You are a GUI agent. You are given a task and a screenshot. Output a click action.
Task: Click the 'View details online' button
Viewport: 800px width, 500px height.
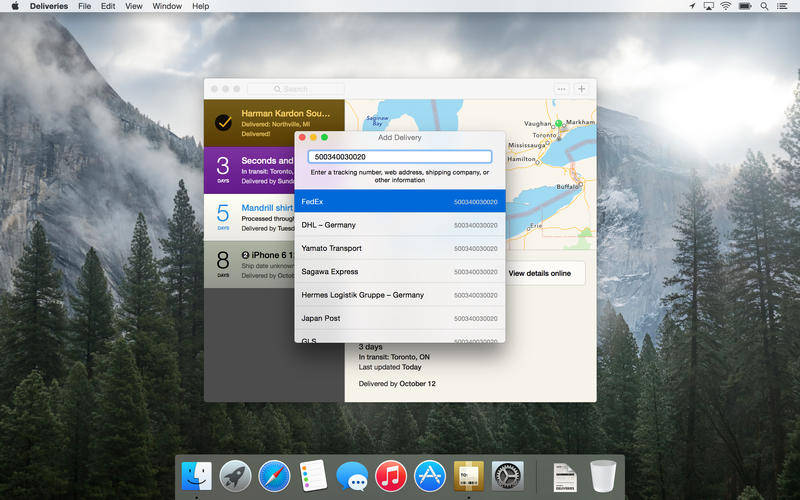click(x=544, y=273)
